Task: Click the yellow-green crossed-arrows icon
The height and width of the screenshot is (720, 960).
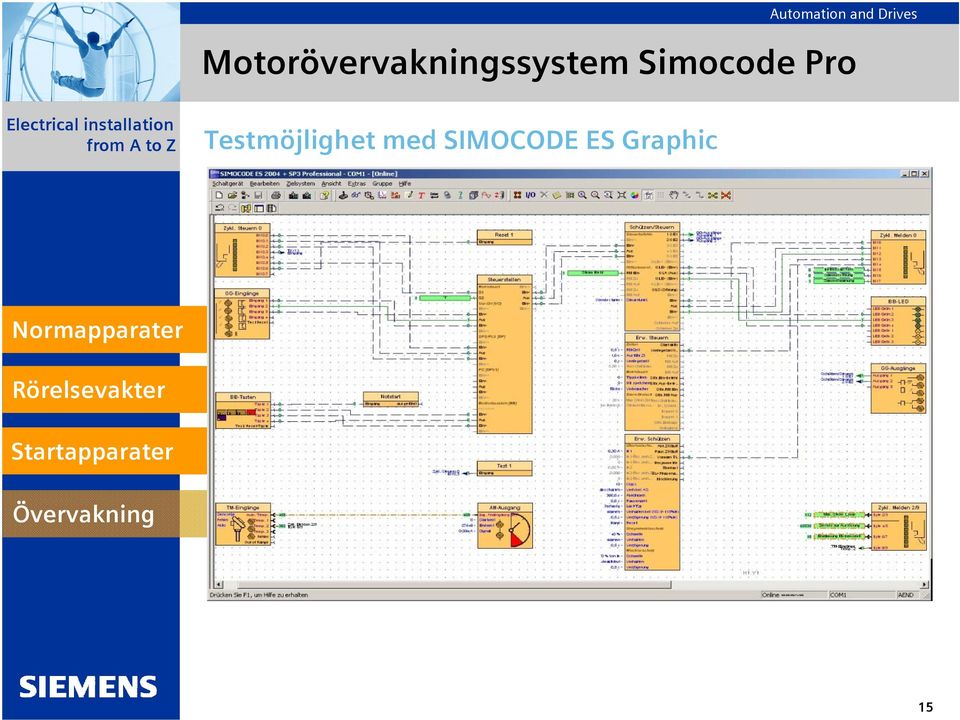Action: point(713,195)
